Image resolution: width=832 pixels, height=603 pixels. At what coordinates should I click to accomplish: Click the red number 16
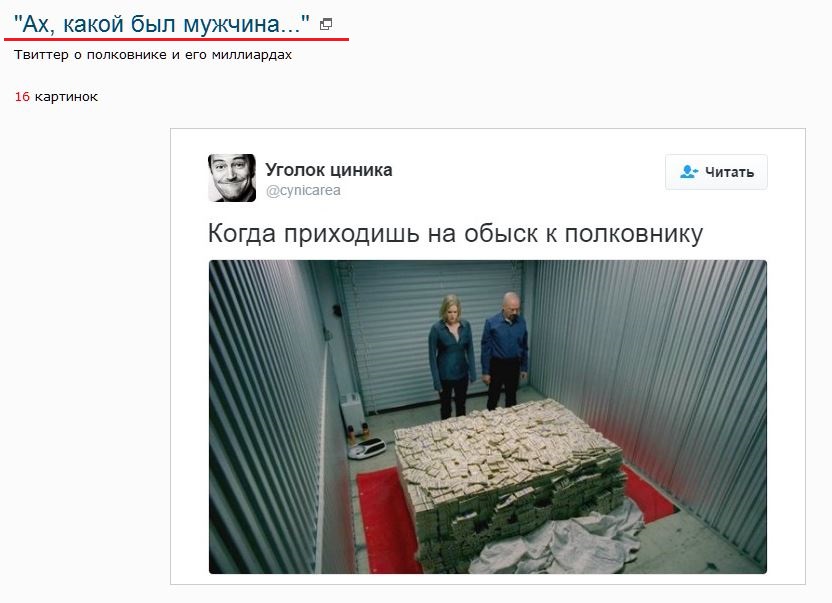[x=22, y=97]
